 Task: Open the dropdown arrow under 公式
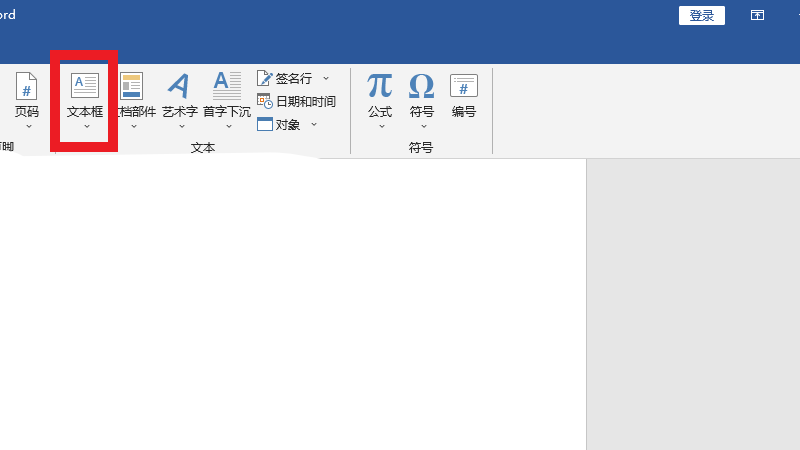(380, 127)
